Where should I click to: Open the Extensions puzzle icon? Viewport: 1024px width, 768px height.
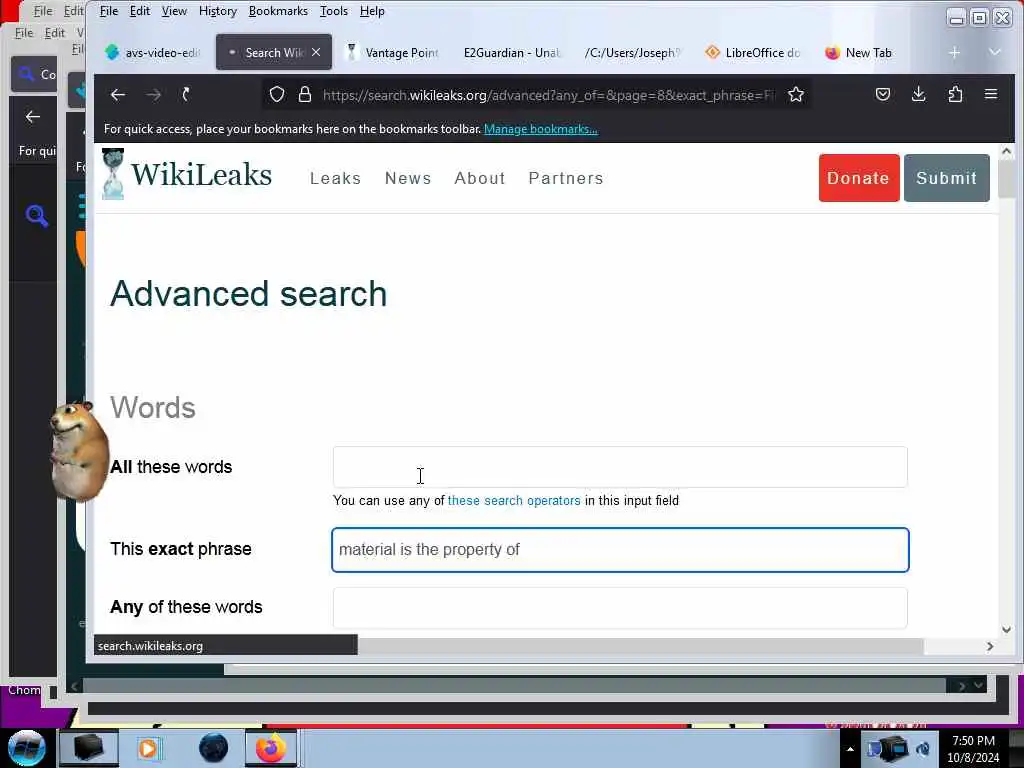[955, 95]
